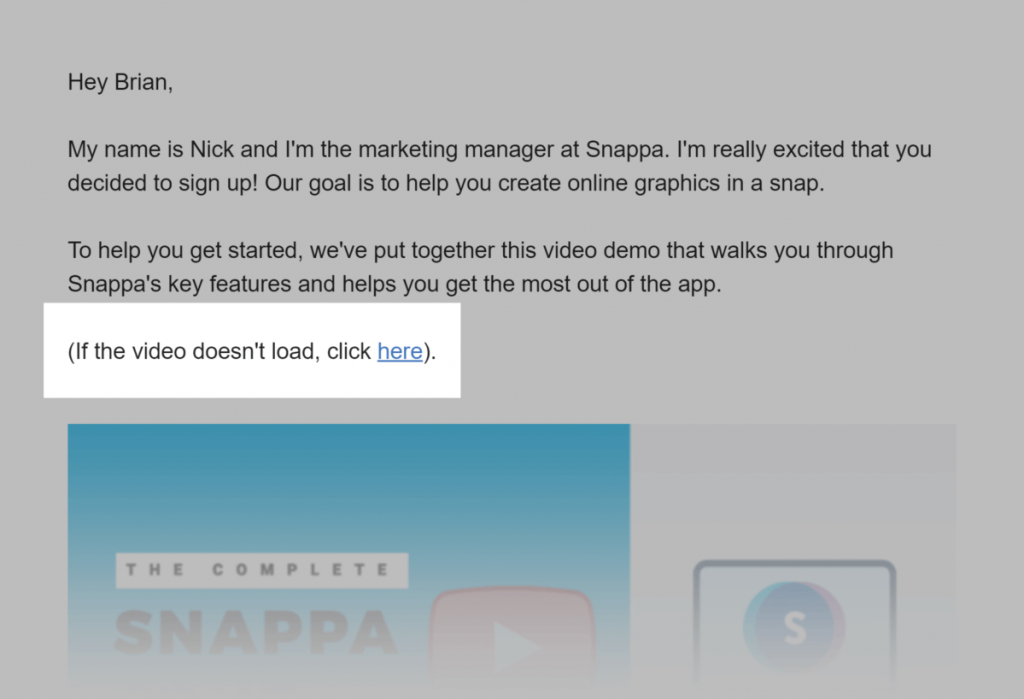
Task: Click the "THE COMPLETE" banner on thumbnail
Action: click(262, 570)
